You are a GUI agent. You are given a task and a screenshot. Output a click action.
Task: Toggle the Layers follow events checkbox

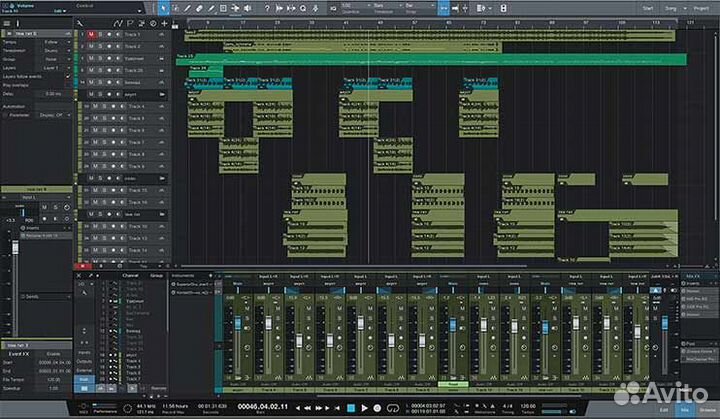point(70,76)
